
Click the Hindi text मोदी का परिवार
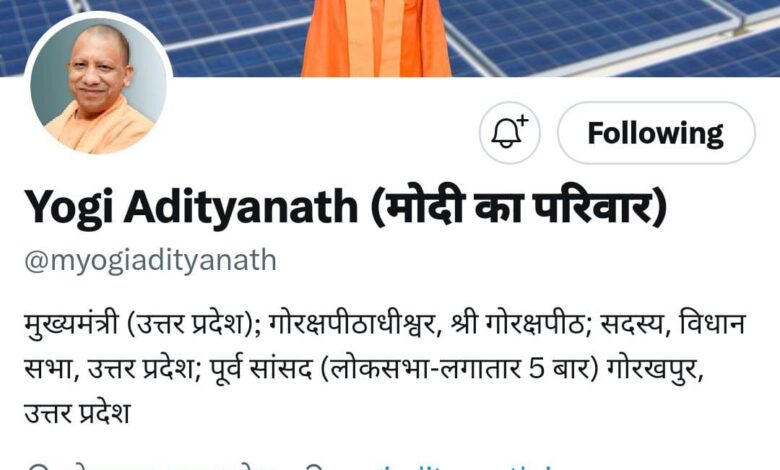click(518, 206)
